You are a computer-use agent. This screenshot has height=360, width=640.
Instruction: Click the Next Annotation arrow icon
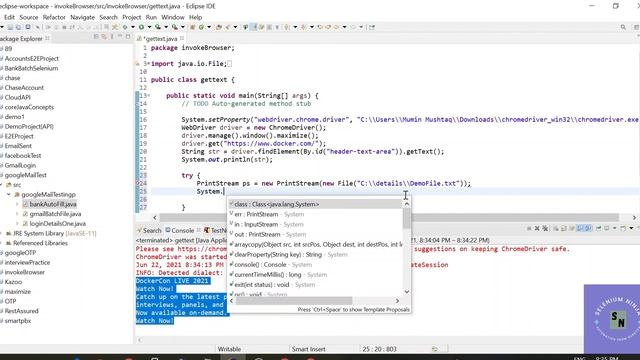click(288, 27)
